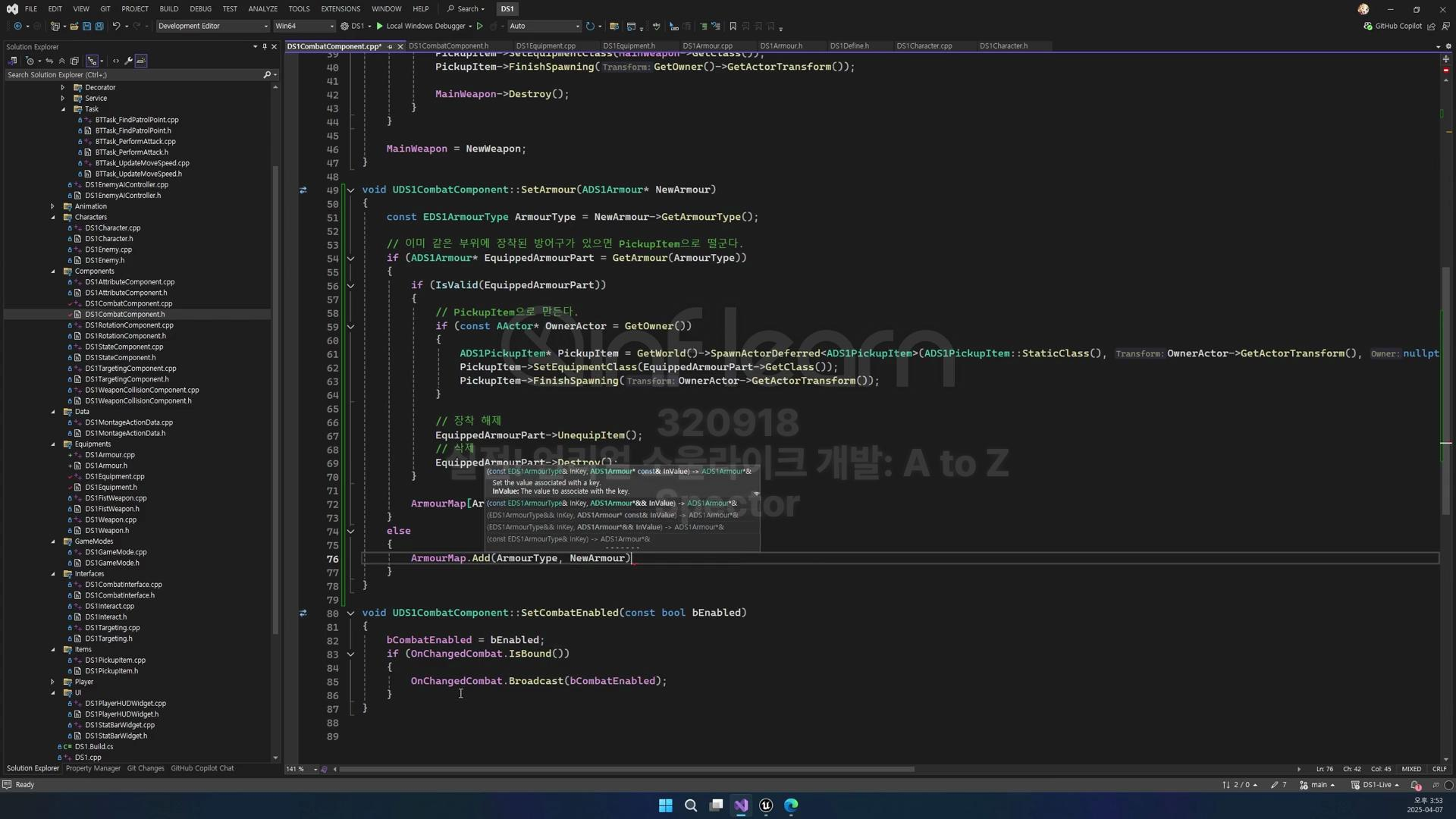Image resolution: width=1456 pixels, height=819 pixels.
Task: Expand the Animation folder in the tree
Action: point(53,206)
